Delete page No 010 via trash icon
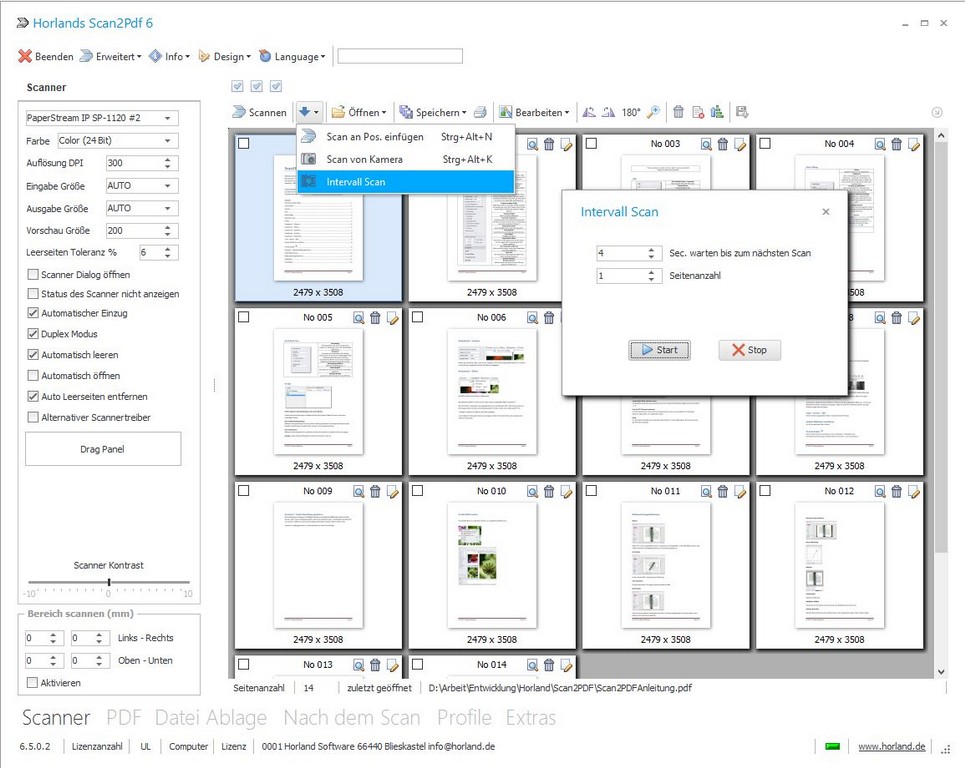This screenshot has width=965, height=768. (x=549, y=491)
